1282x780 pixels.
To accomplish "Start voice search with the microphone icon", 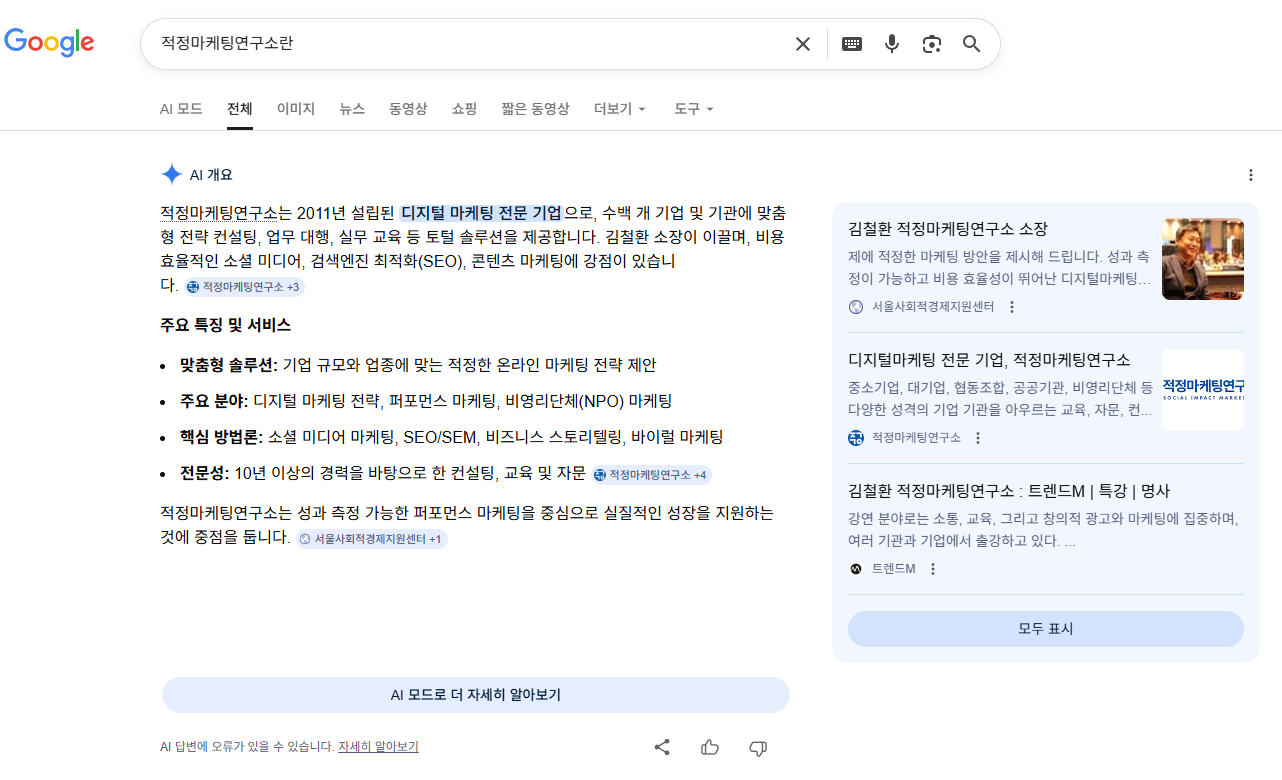I will [892, 44].
